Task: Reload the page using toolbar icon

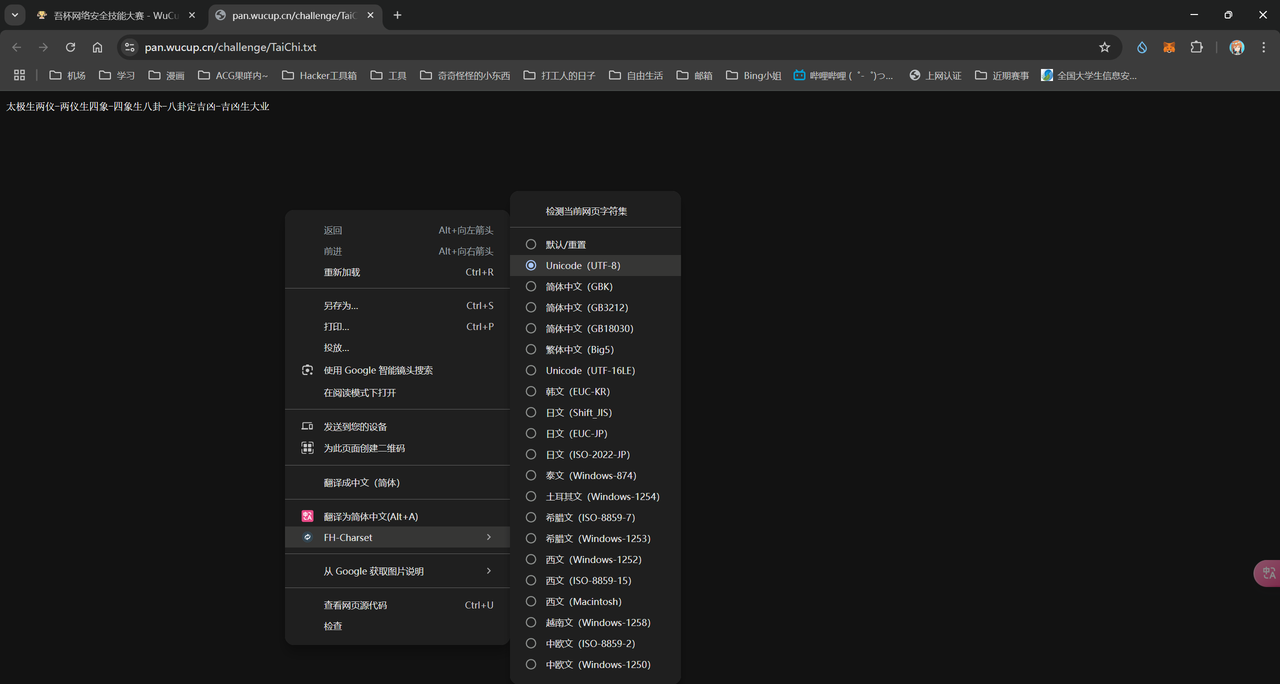Action: click(x=70, y=47)
